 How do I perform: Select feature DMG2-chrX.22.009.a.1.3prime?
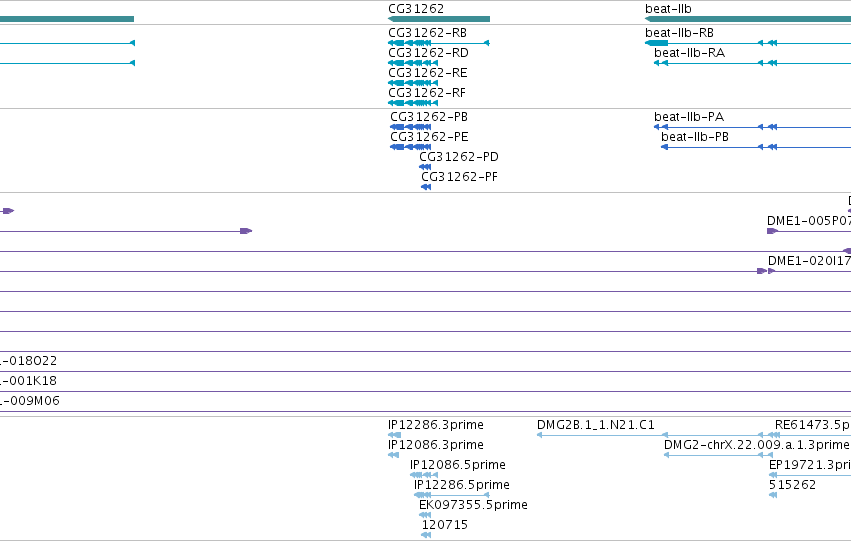coord(757,445)
